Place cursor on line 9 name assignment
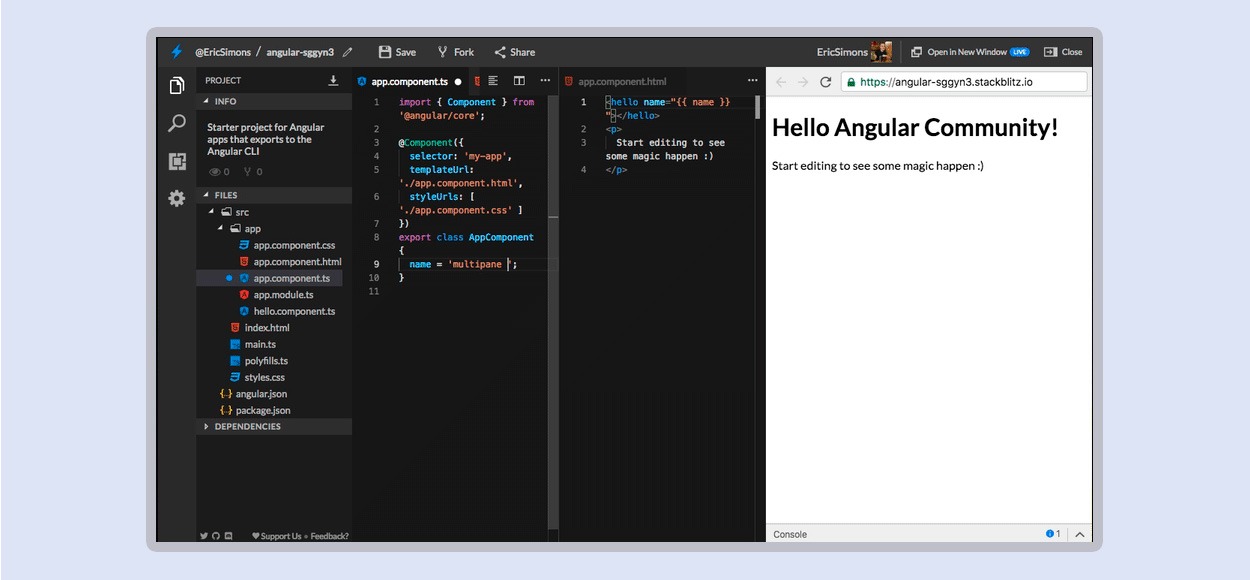Viewport: 1250px width, 580px height. [x=463, y=264]
